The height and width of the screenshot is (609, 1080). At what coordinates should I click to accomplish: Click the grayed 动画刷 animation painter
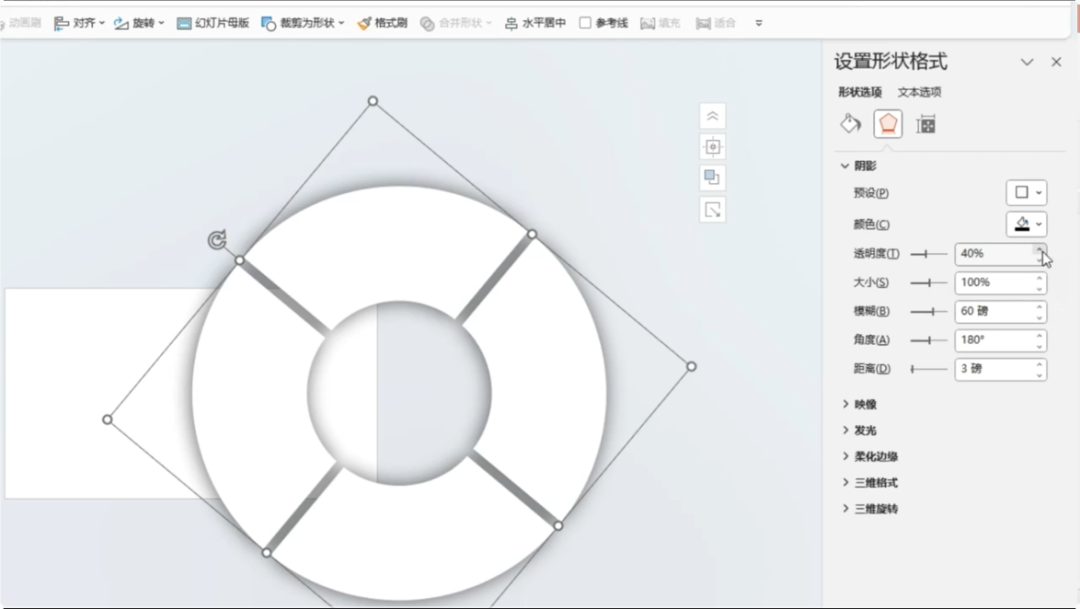pyautogui.click(x=21, y=23)
